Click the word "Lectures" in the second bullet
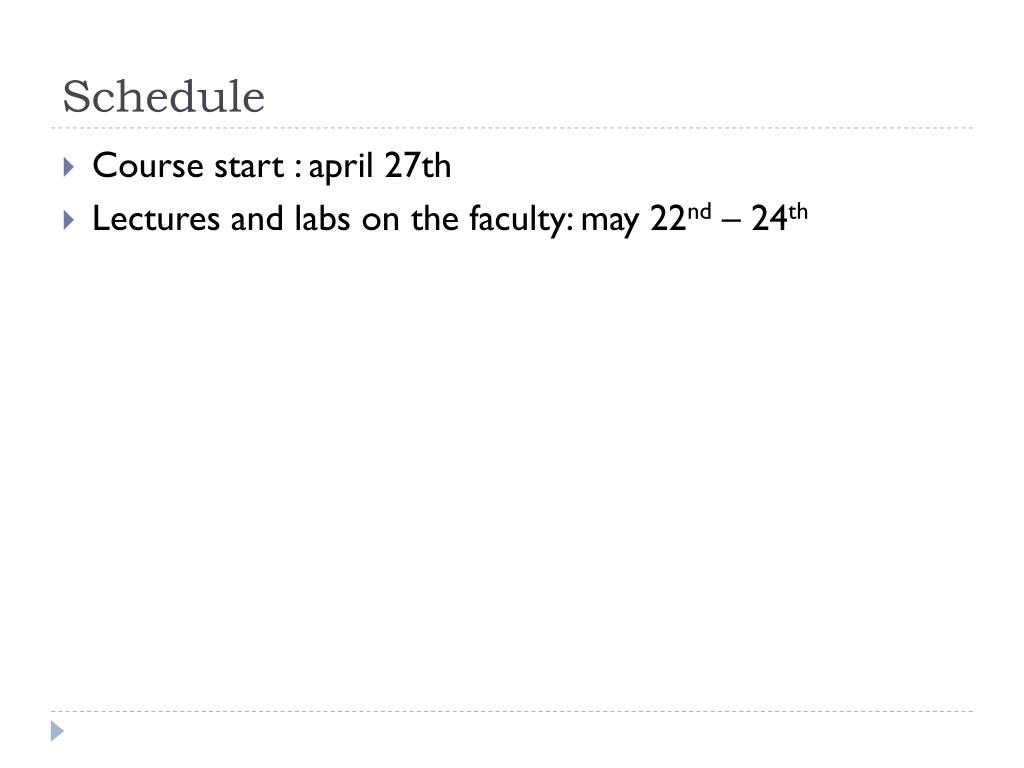 [x=156, y=218]
